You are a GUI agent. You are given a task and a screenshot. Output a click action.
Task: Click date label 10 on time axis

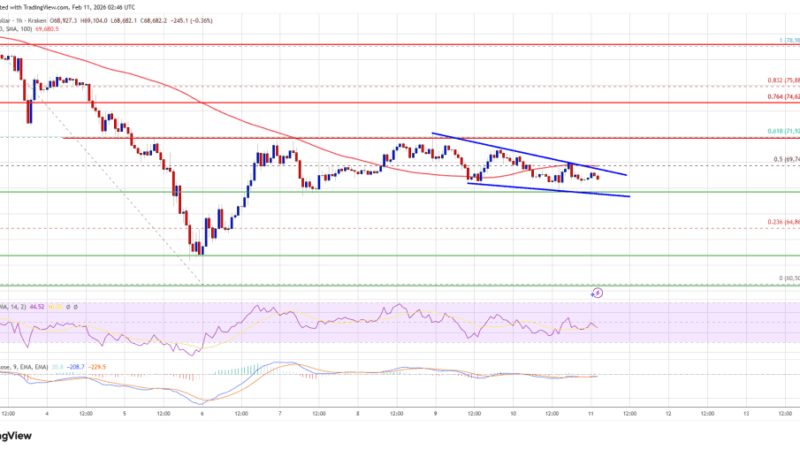pyautogui.click(x=513, y=414)
